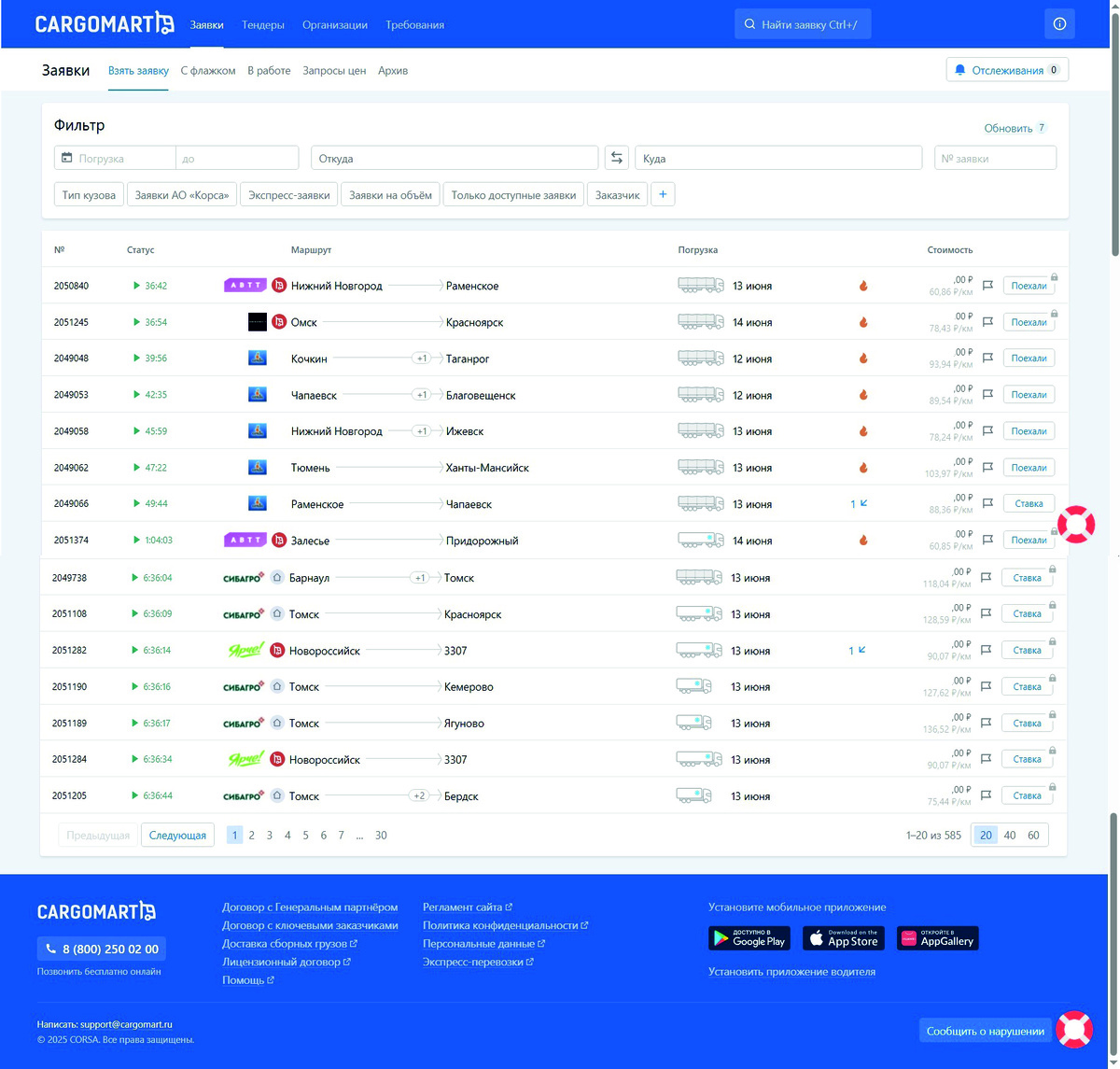Show 60 rows per page
The height and width of the screenshot is (1069, 1120).
point(1033,835)
